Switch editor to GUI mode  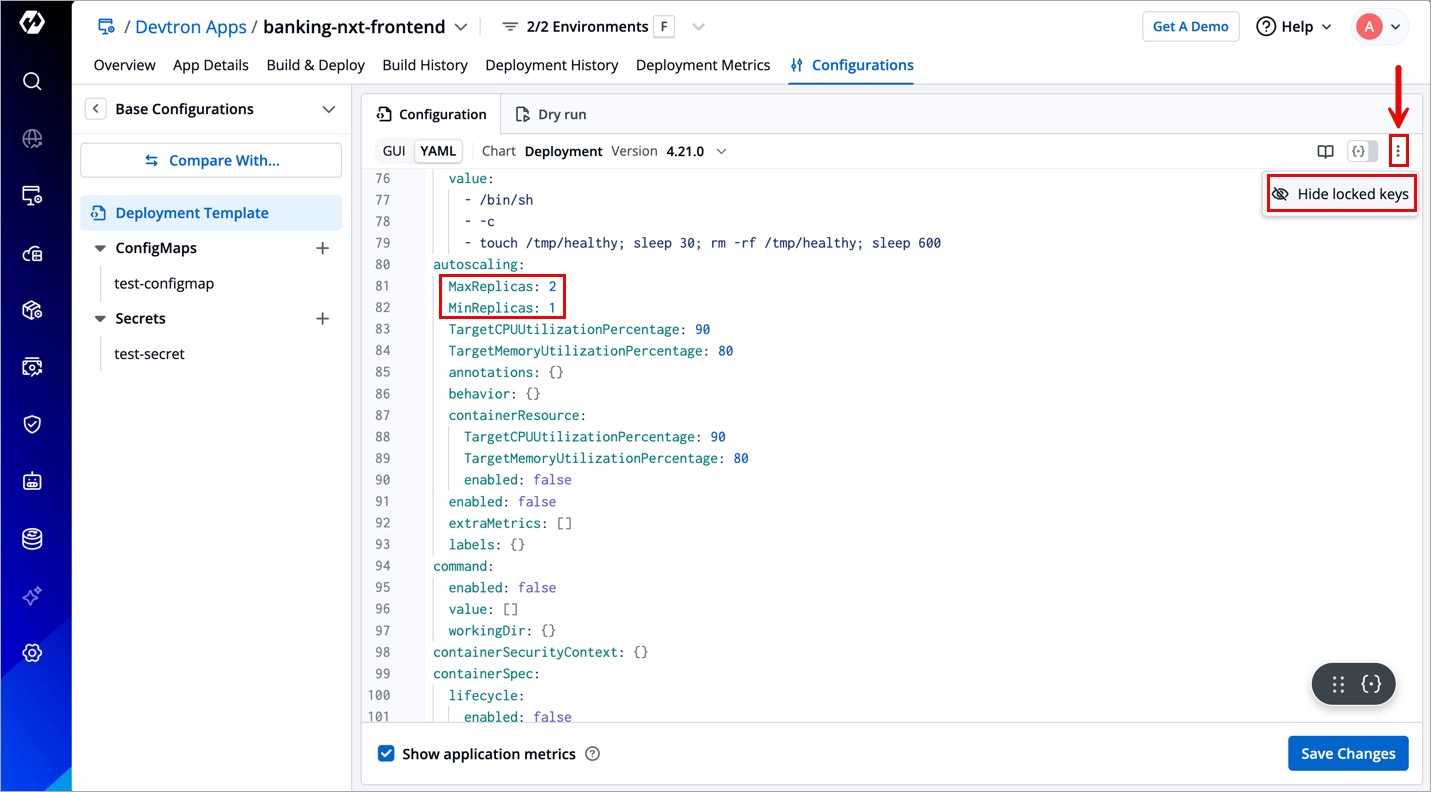394,151
